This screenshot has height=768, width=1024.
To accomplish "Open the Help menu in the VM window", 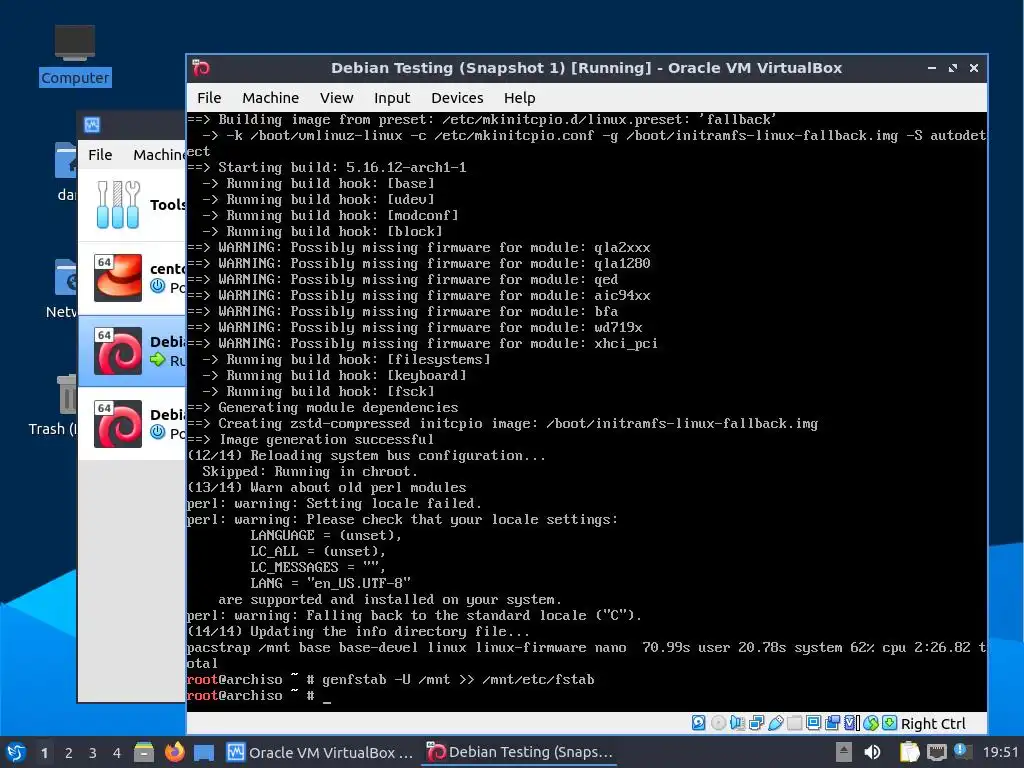I will 519,98.
